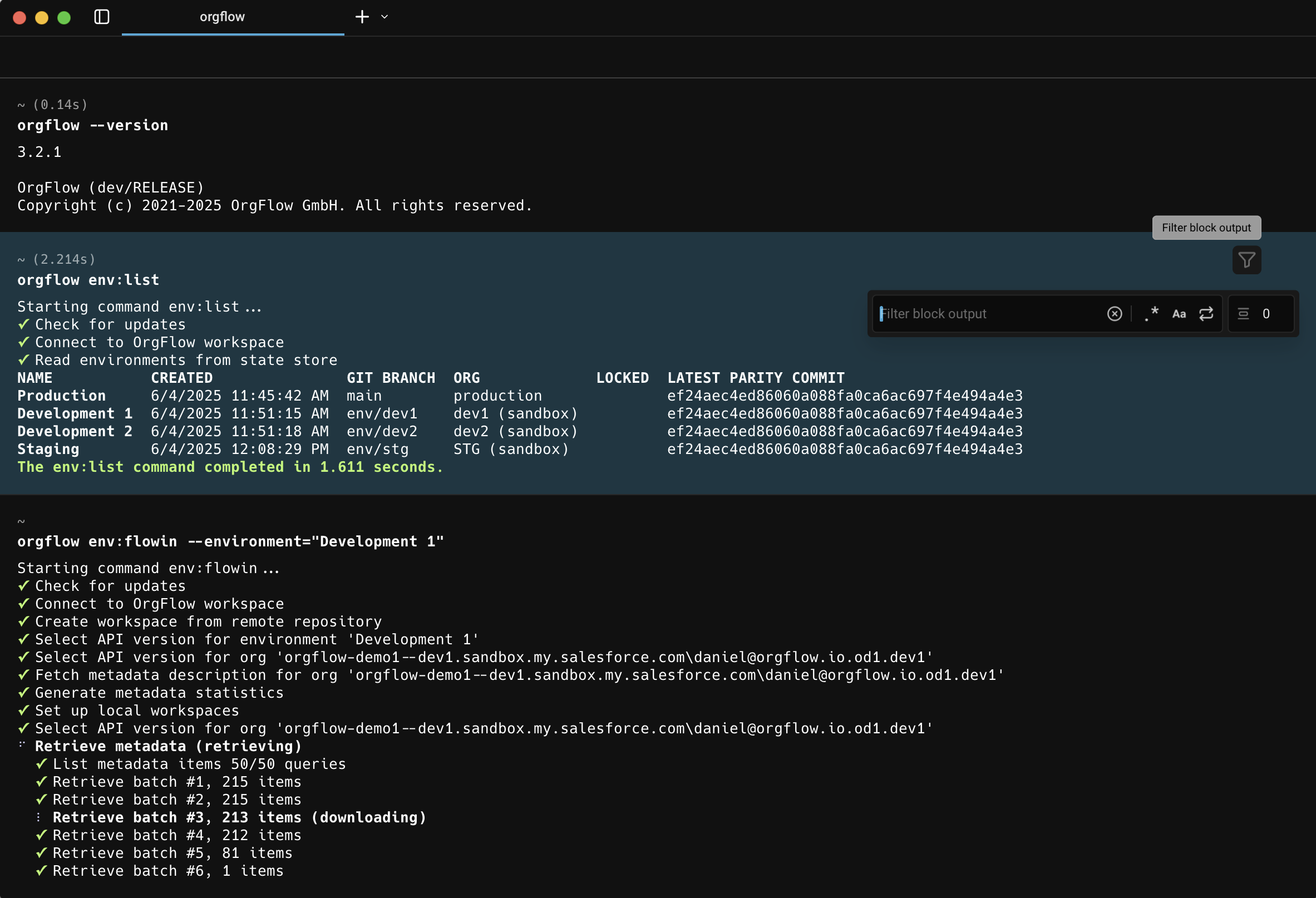
Task: Click the spinner beside Retrieve batch #3
Action: (x=38, y=817)
